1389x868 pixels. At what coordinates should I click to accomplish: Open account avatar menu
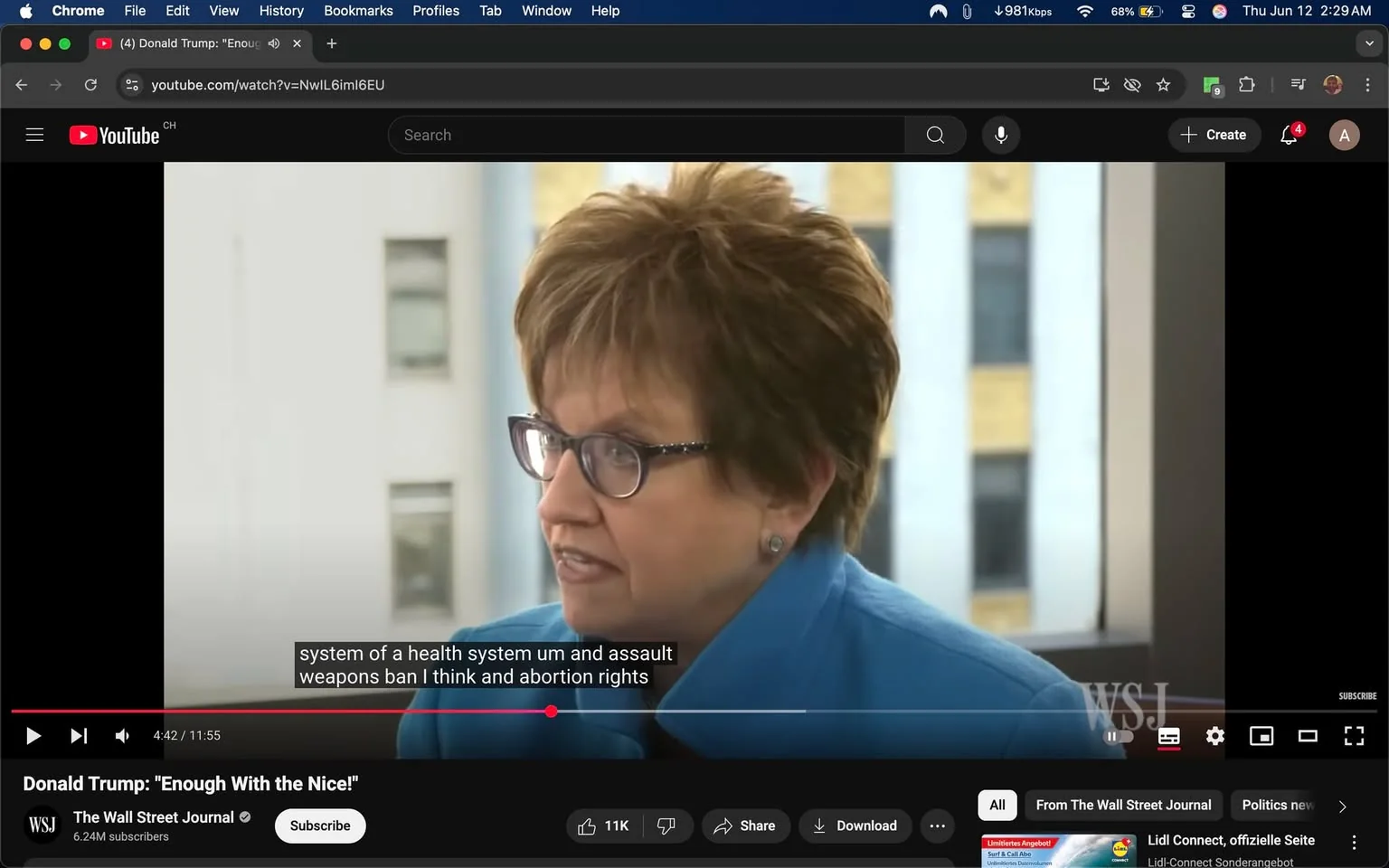click(x=1344, y=135)
